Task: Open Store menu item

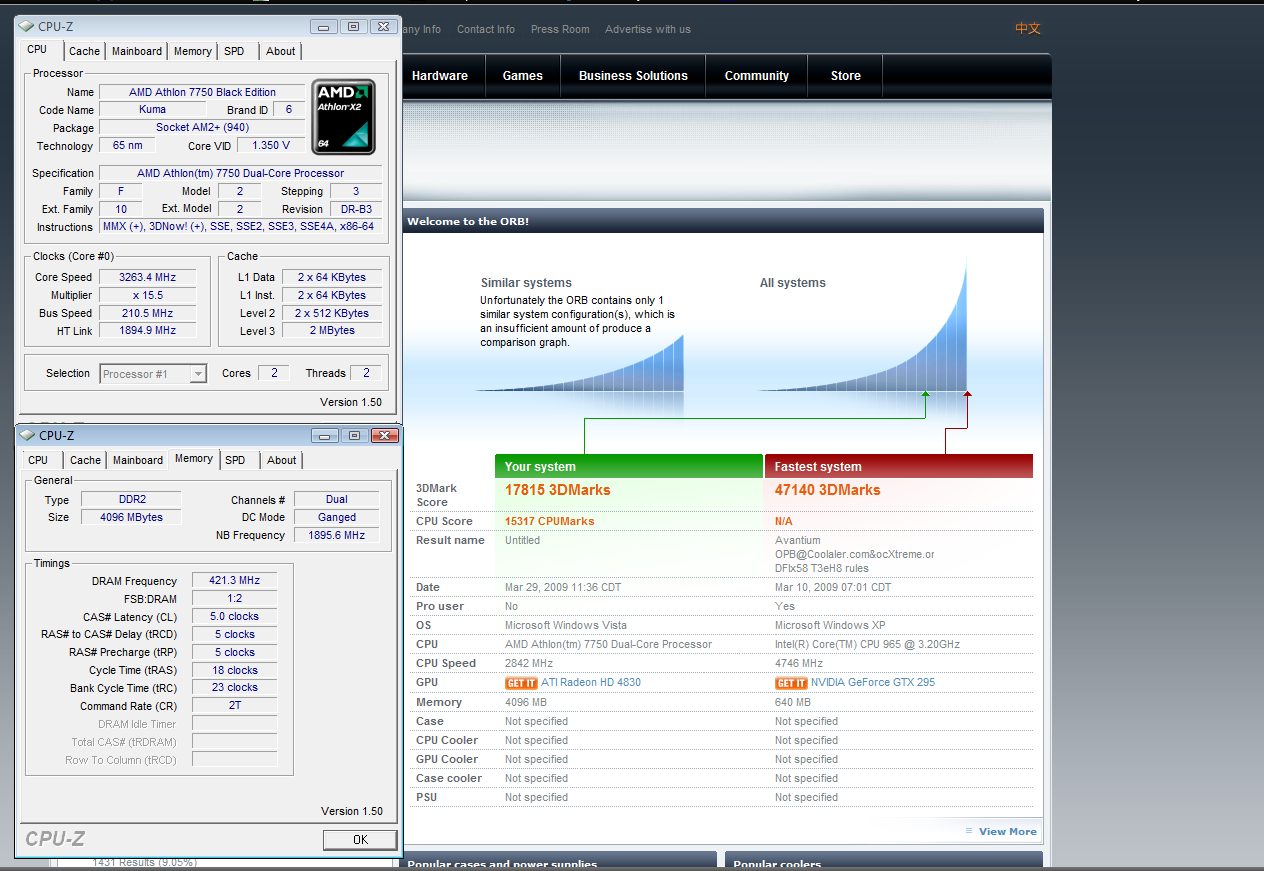Action: [x=846, y=76]
